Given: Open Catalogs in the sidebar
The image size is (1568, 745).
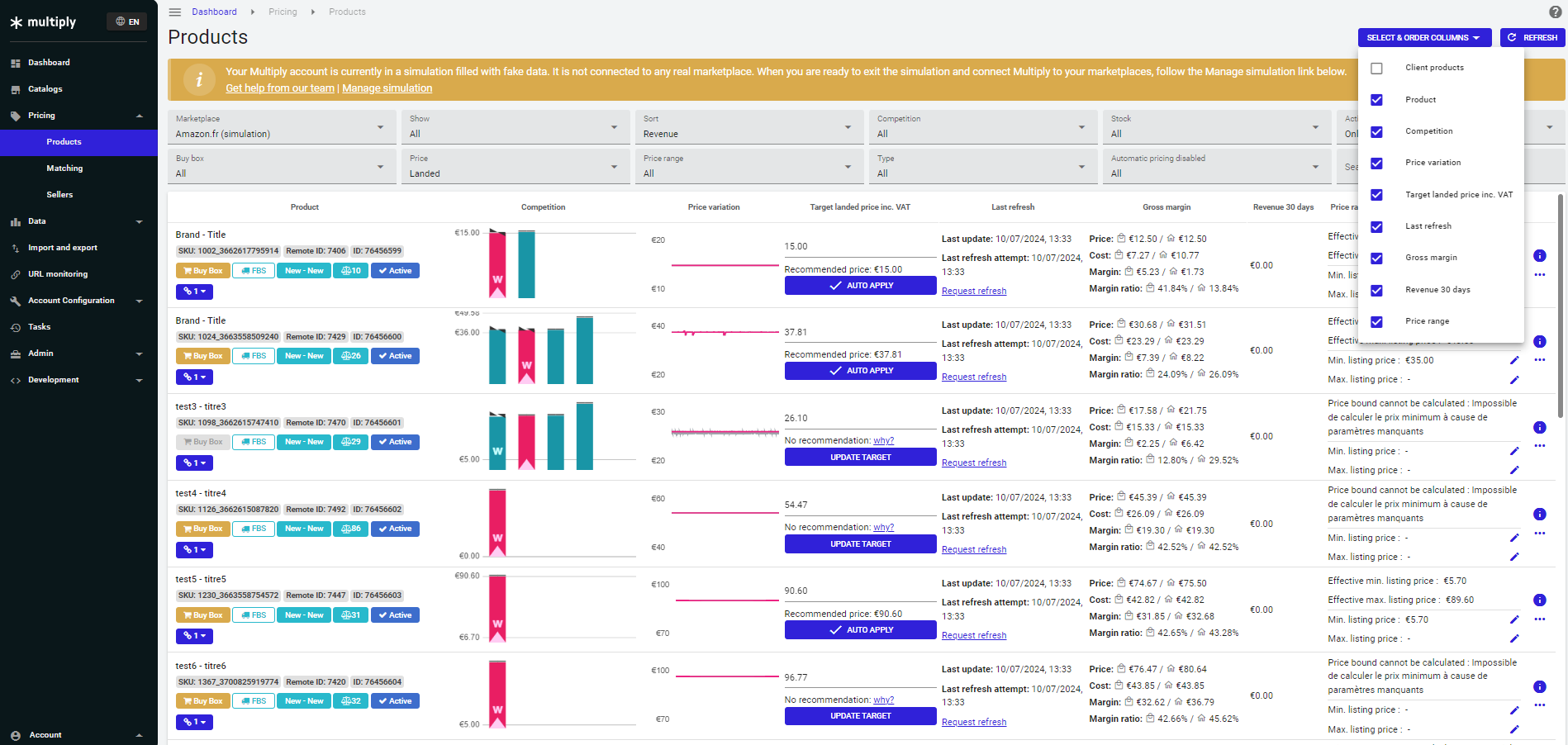Looking at the screenshot, I should tap(78, 89).
